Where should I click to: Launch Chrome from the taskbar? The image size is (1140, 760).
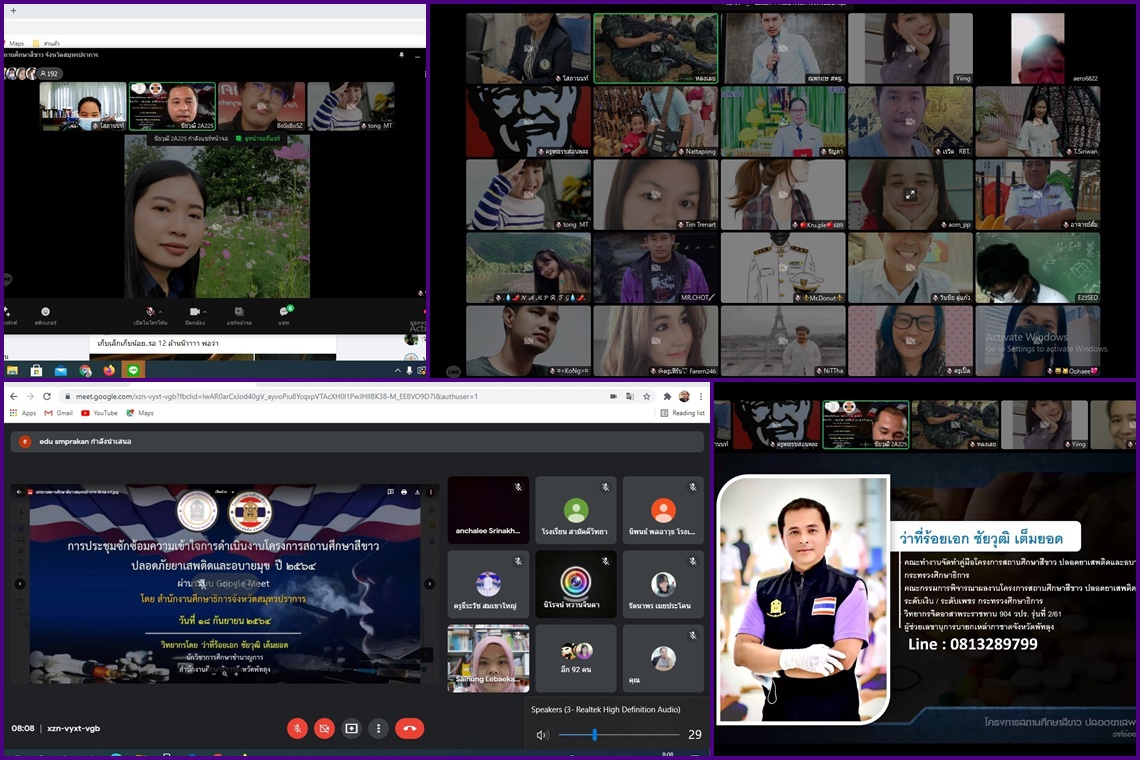coord(85,370)
